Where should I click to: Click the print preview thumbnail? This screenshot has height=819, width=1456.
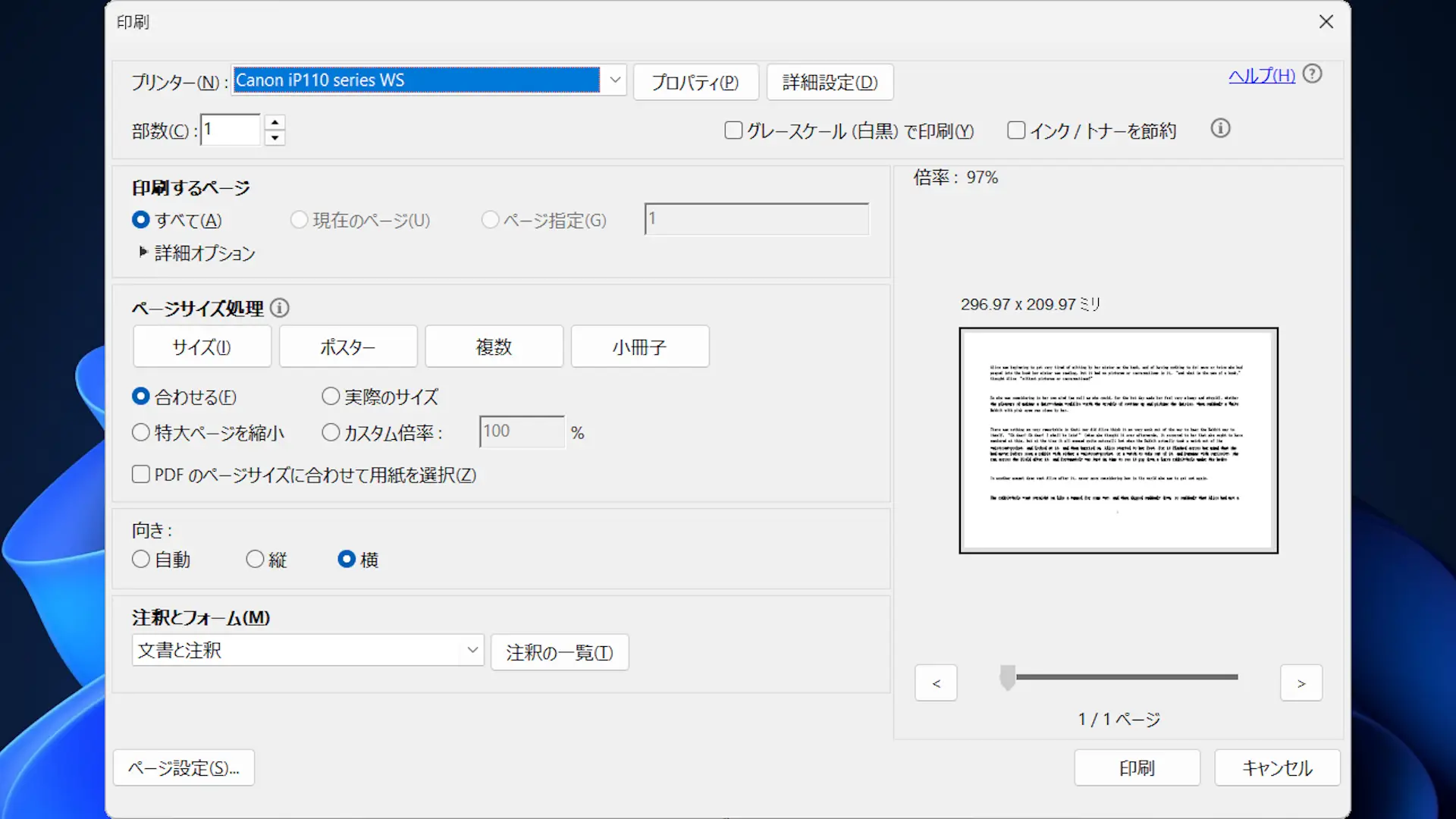click(1119, 440)
